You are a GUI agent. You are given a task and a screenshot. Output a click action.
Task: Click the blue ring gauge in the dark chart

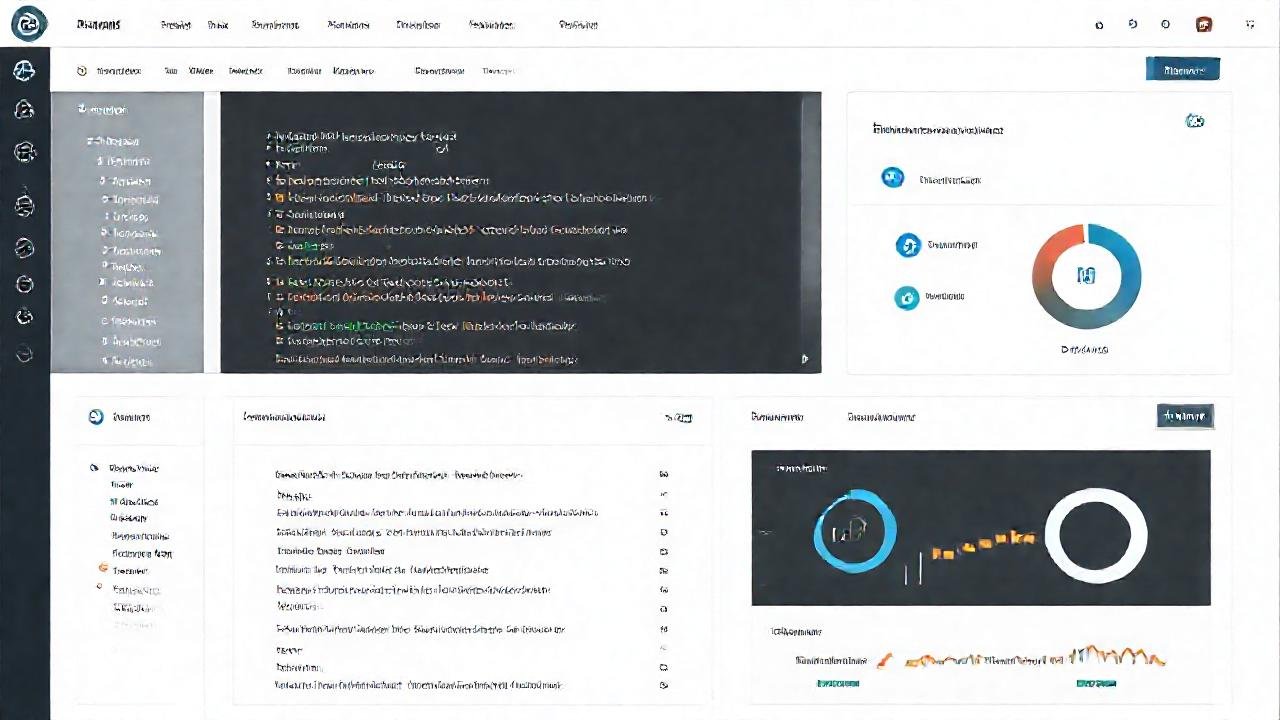coord(855,530)
